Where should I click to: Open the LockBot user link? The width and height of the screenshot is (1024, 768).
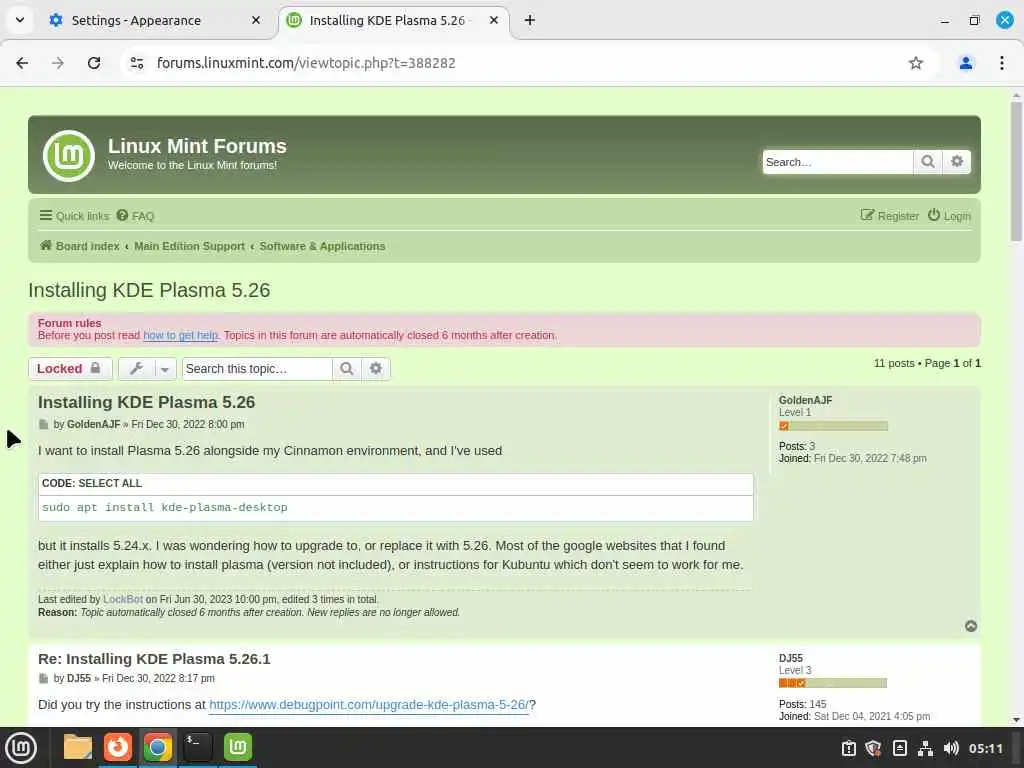pos(123,599)
